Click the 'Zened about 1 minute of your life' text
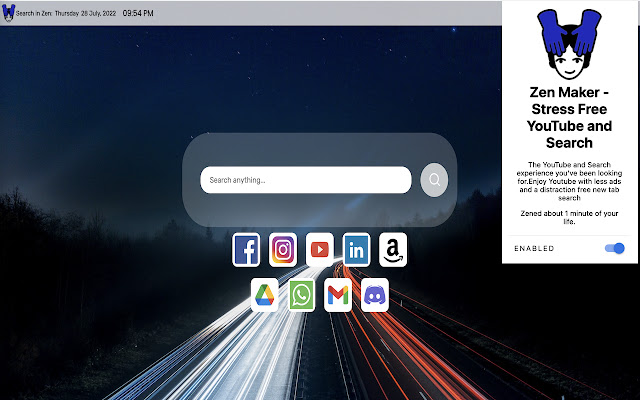 click(x=569, y=218)
